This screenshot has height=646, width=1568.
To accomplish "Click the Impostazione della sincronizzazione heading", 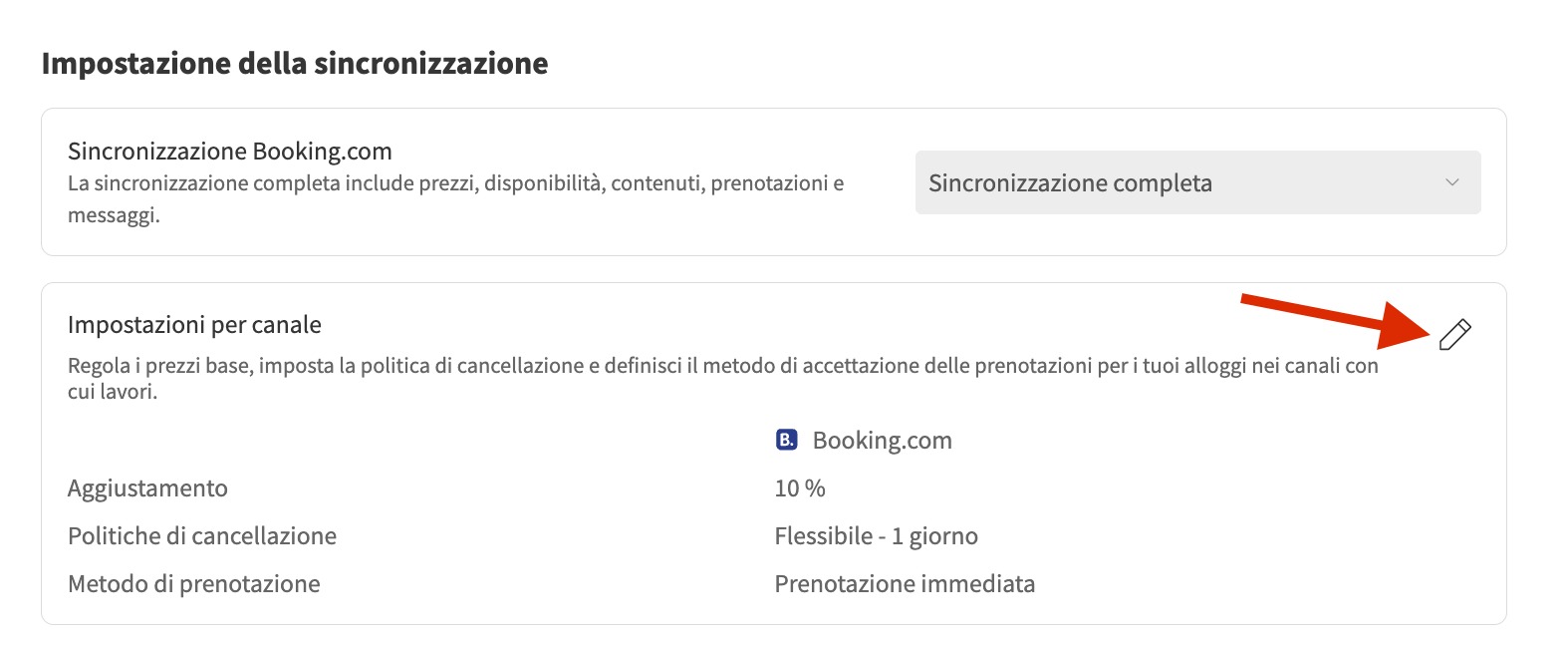I will point(295,63).
